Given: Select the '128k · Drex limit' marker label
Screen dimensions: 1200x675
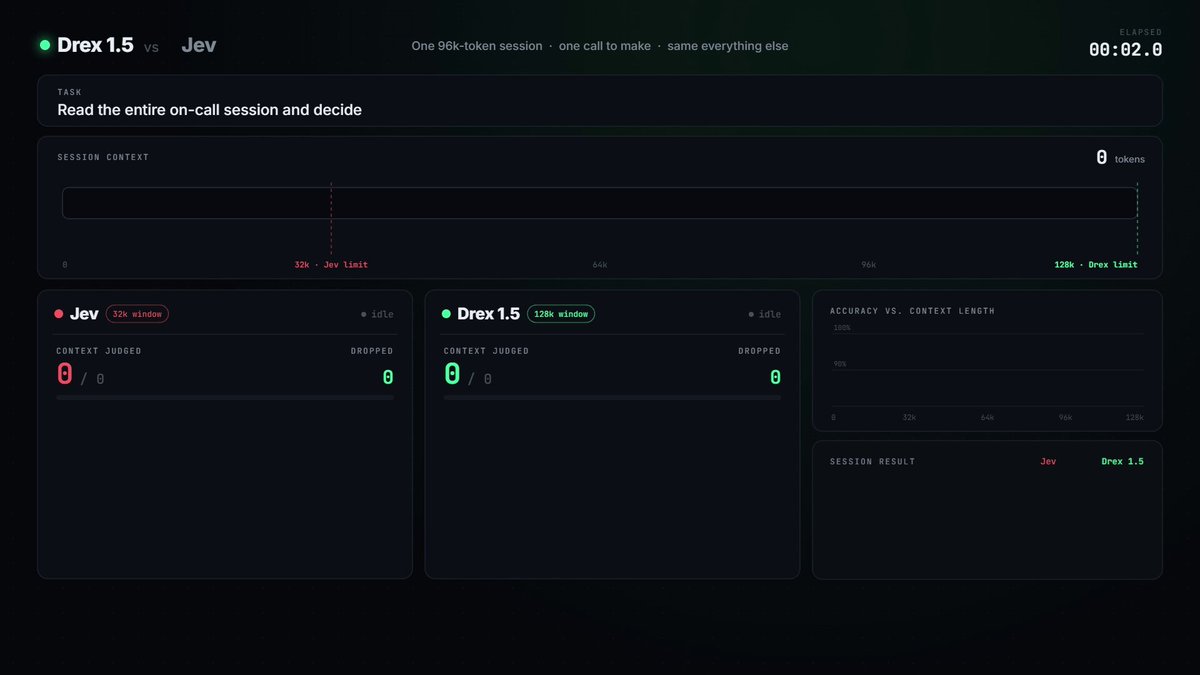Looking at the screenshot, I should pos(1095,265).
